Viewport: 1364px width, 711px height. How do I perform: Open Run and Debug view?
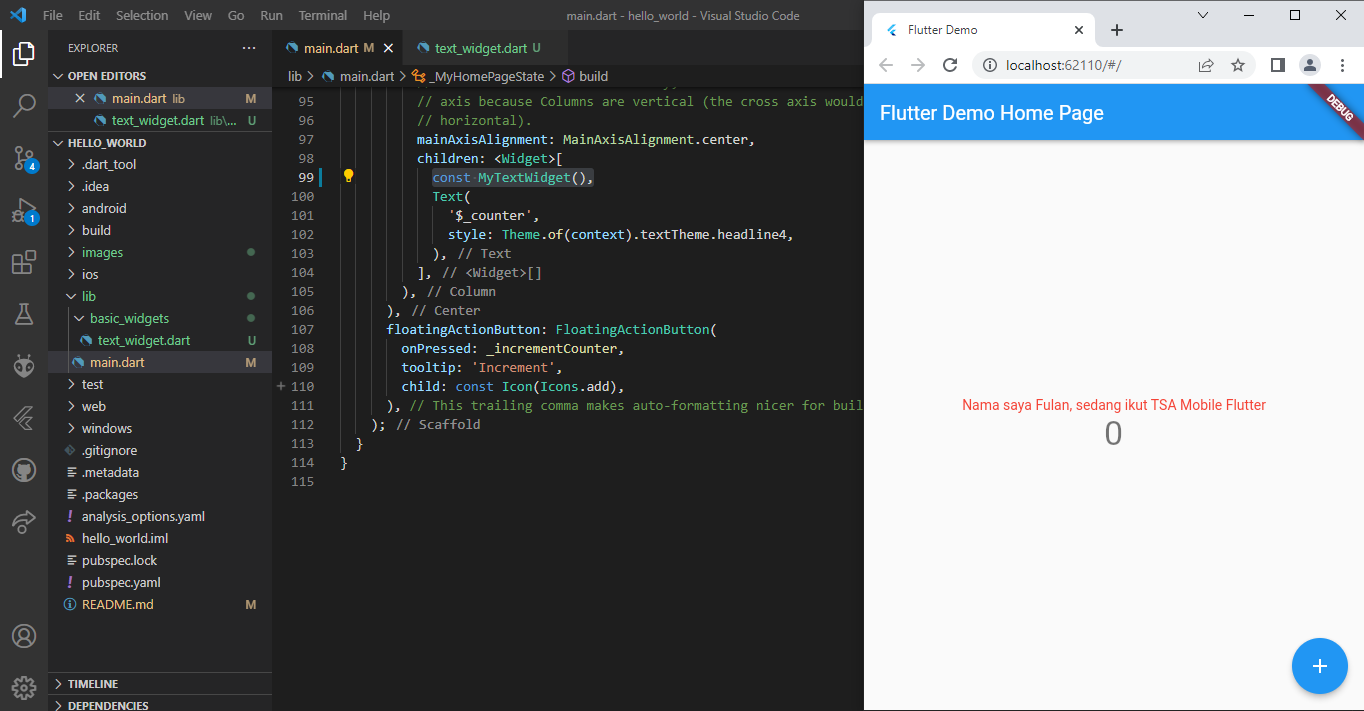[x=24, y=211]
